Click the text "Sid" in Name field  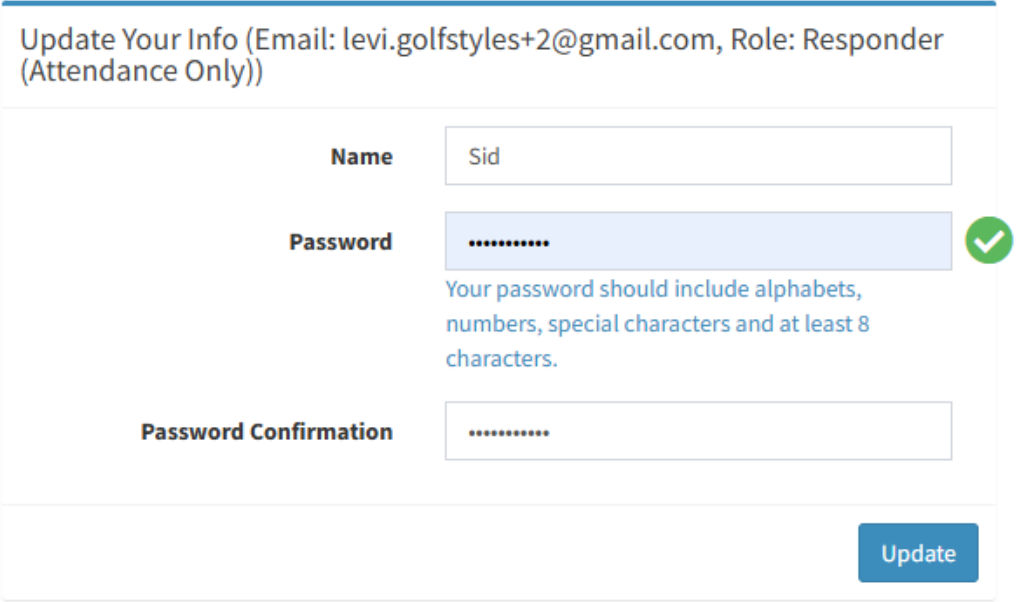pyautogui.click(x=484, y=157)
